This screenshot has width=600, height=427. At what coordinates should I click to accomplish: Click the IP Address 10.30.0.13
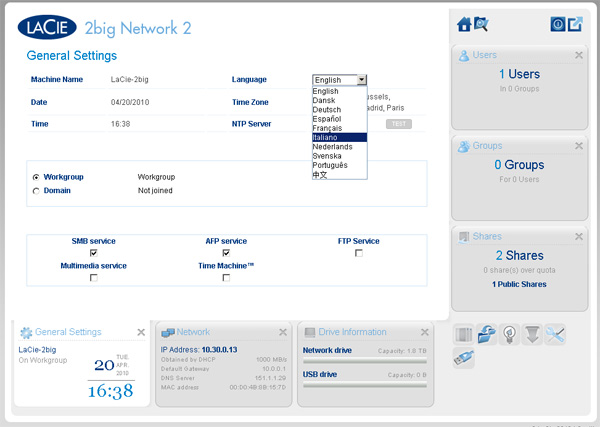(x=219, y=350)
